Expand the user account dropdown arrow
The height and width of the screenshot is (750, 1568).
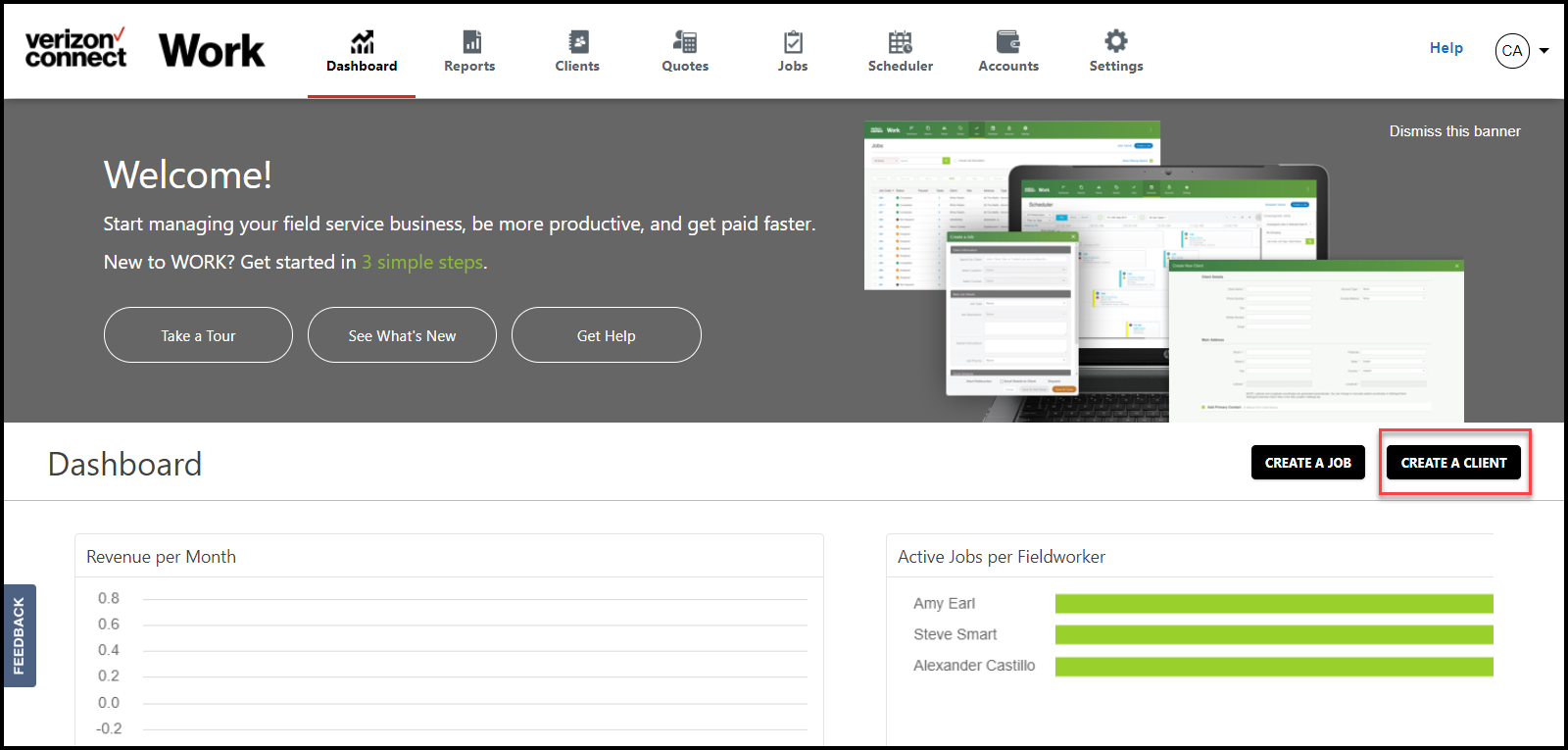(x=1544, y=51)
